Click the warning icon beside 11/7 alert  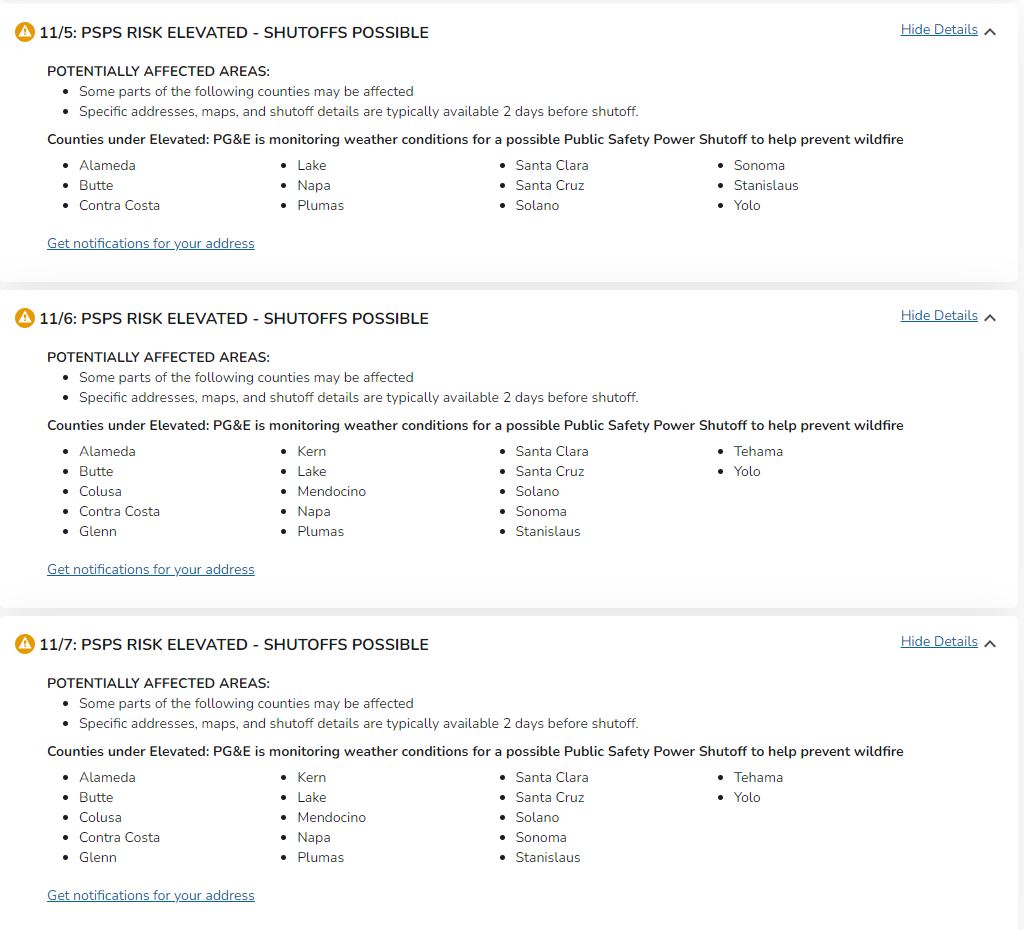[x=25, y=644]
